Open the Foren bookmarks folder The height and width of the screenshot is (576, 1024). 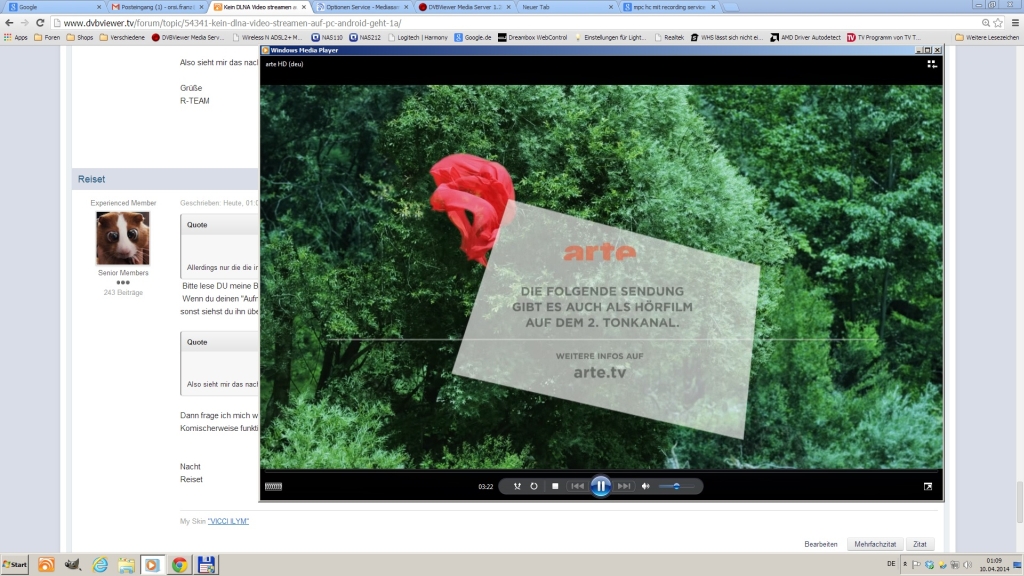tap(47, 37)
